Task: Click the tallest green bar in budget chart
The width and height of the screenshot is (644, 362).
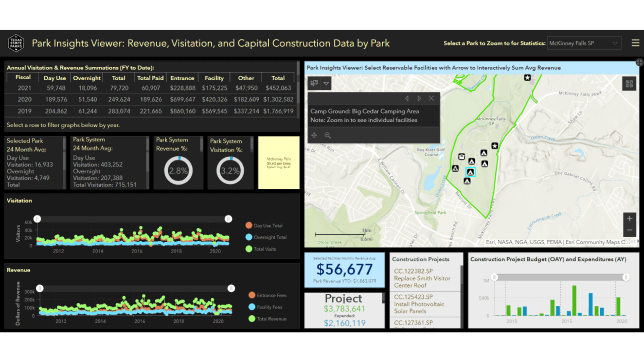Action: click(574, 301)
